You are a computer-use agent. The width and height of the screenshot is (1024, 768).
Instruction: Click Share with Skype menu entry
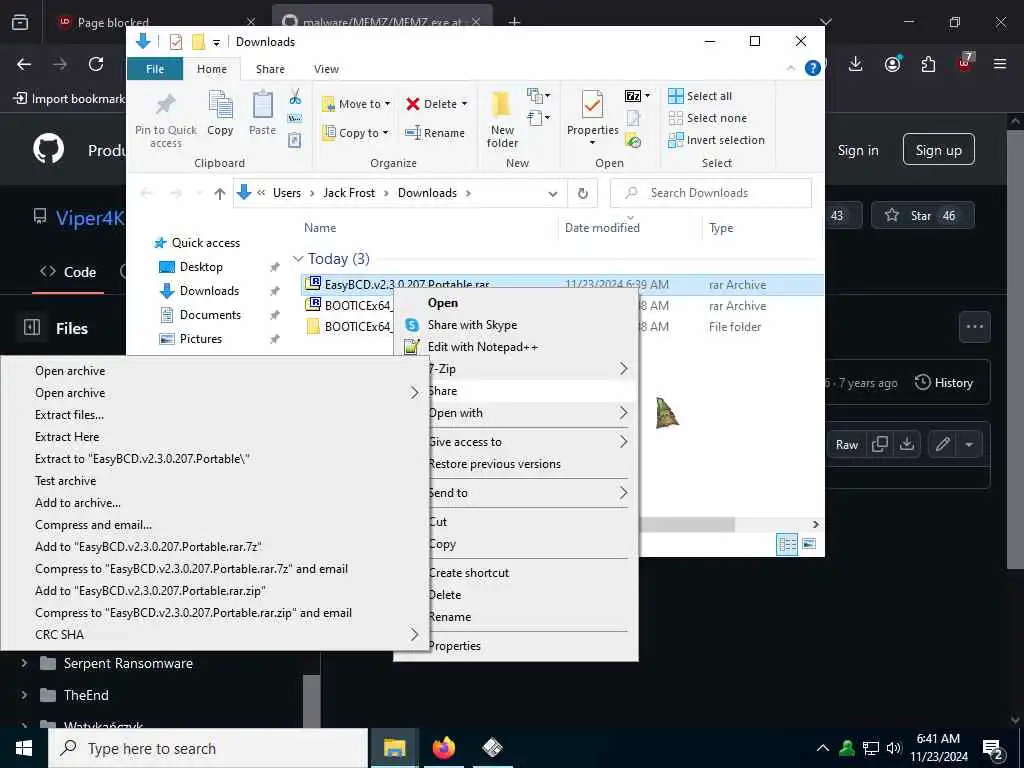[515, 325]
